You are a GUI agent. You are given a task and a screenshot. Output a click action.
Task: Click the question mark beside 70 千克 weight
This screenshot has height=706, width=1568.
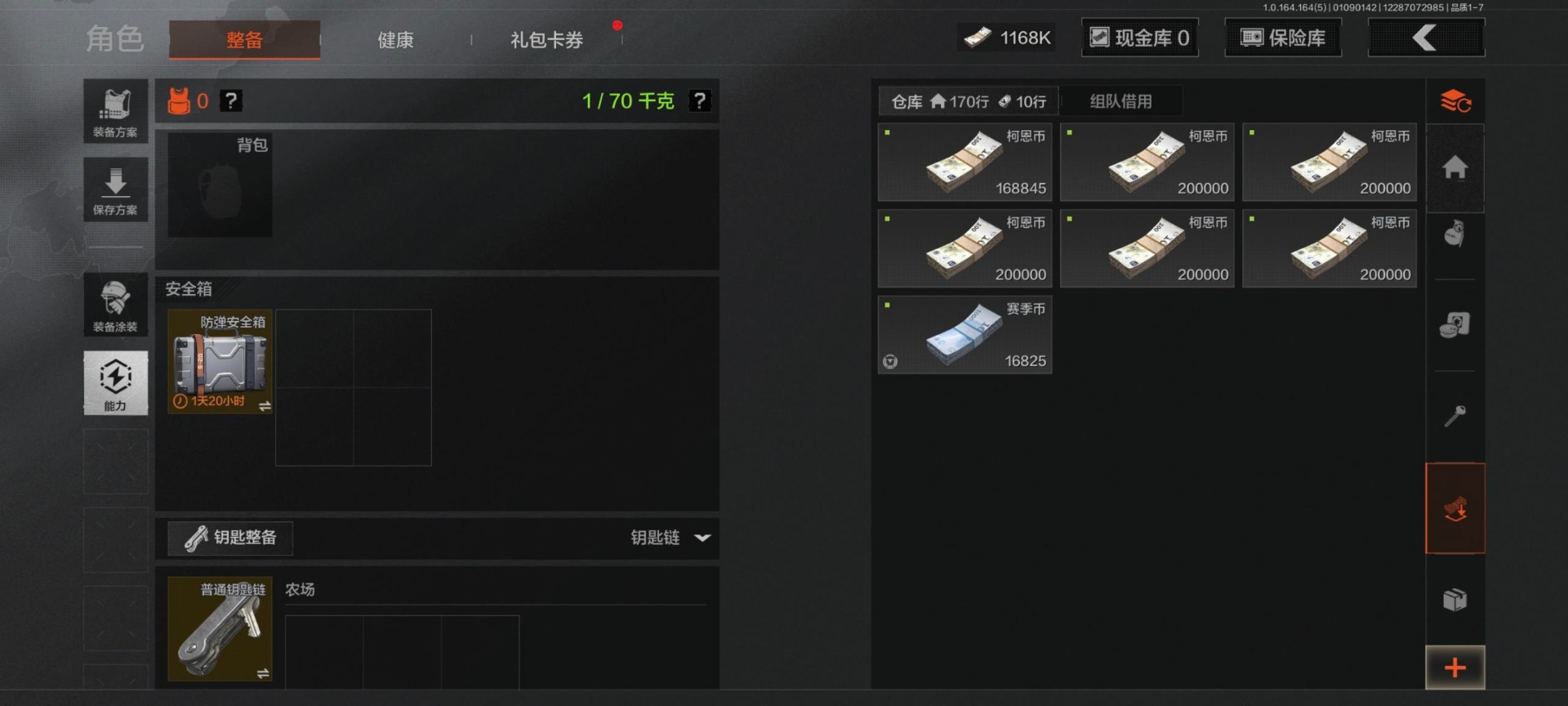[x=700, y=101]
